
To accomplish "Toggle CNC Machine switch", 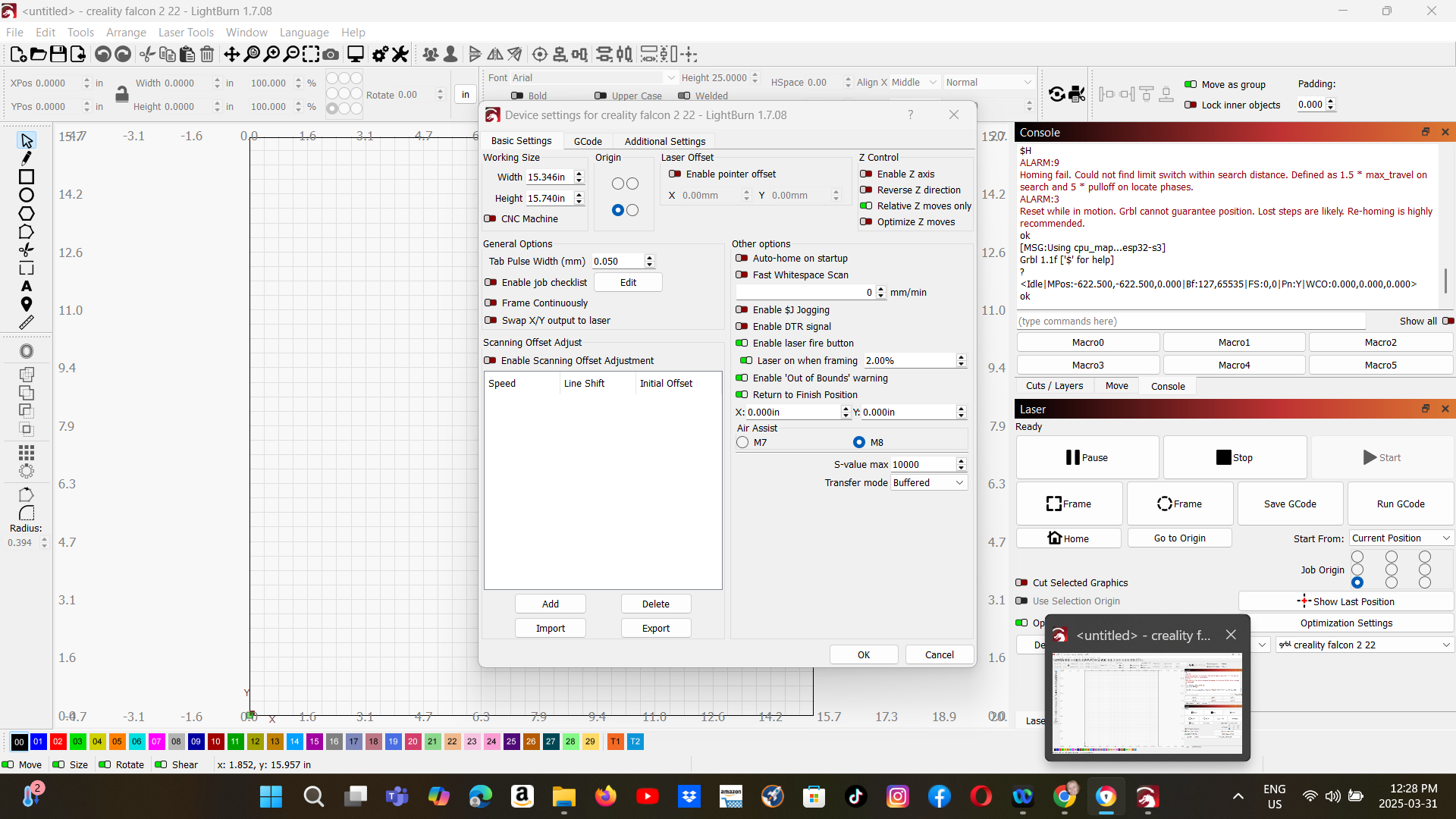I will tap(491, 219).
